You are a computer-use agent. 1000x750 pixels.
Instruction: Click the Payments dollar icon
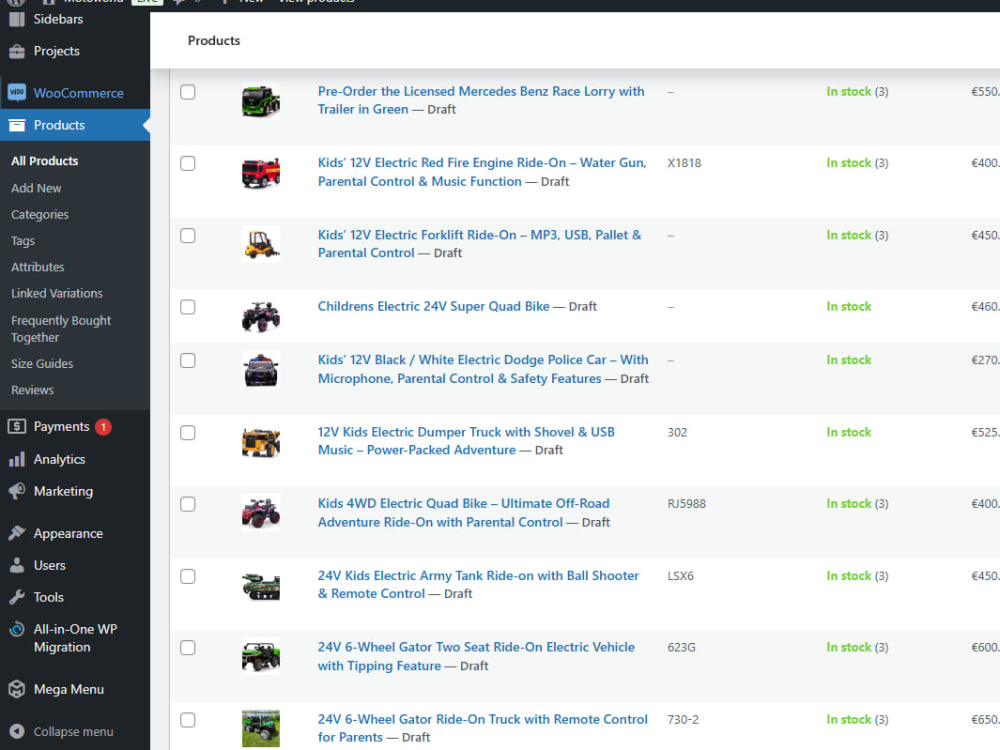point(17,427)
